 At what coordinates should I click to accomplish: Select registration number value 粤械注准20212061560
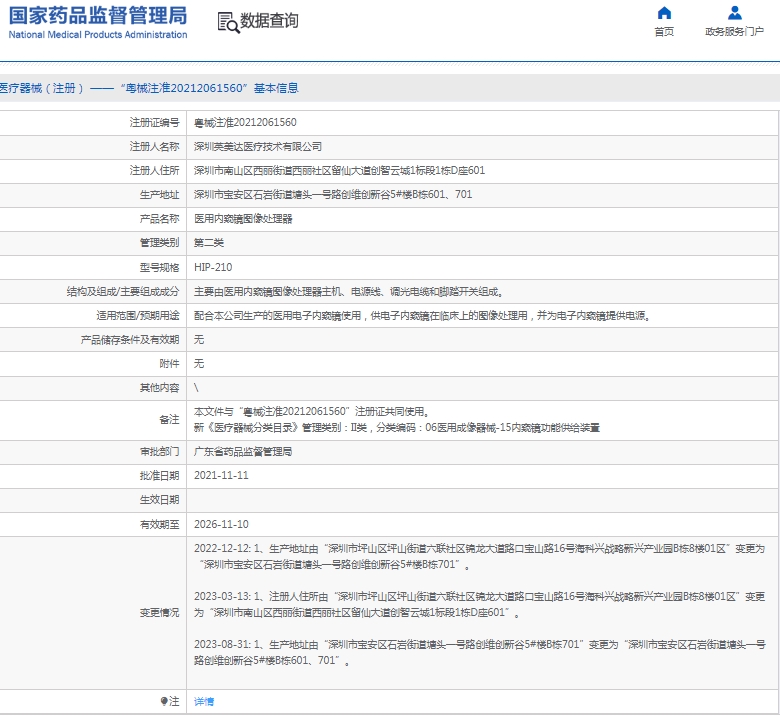245,122
